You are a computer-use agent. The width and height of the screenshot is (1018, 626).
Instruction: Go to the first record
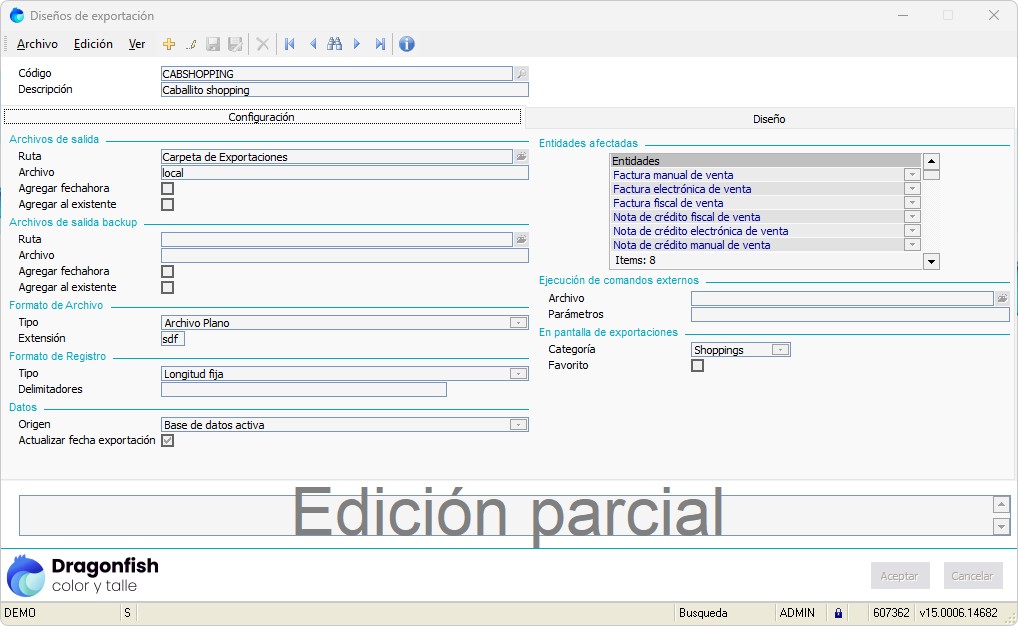tap(290, 44)
